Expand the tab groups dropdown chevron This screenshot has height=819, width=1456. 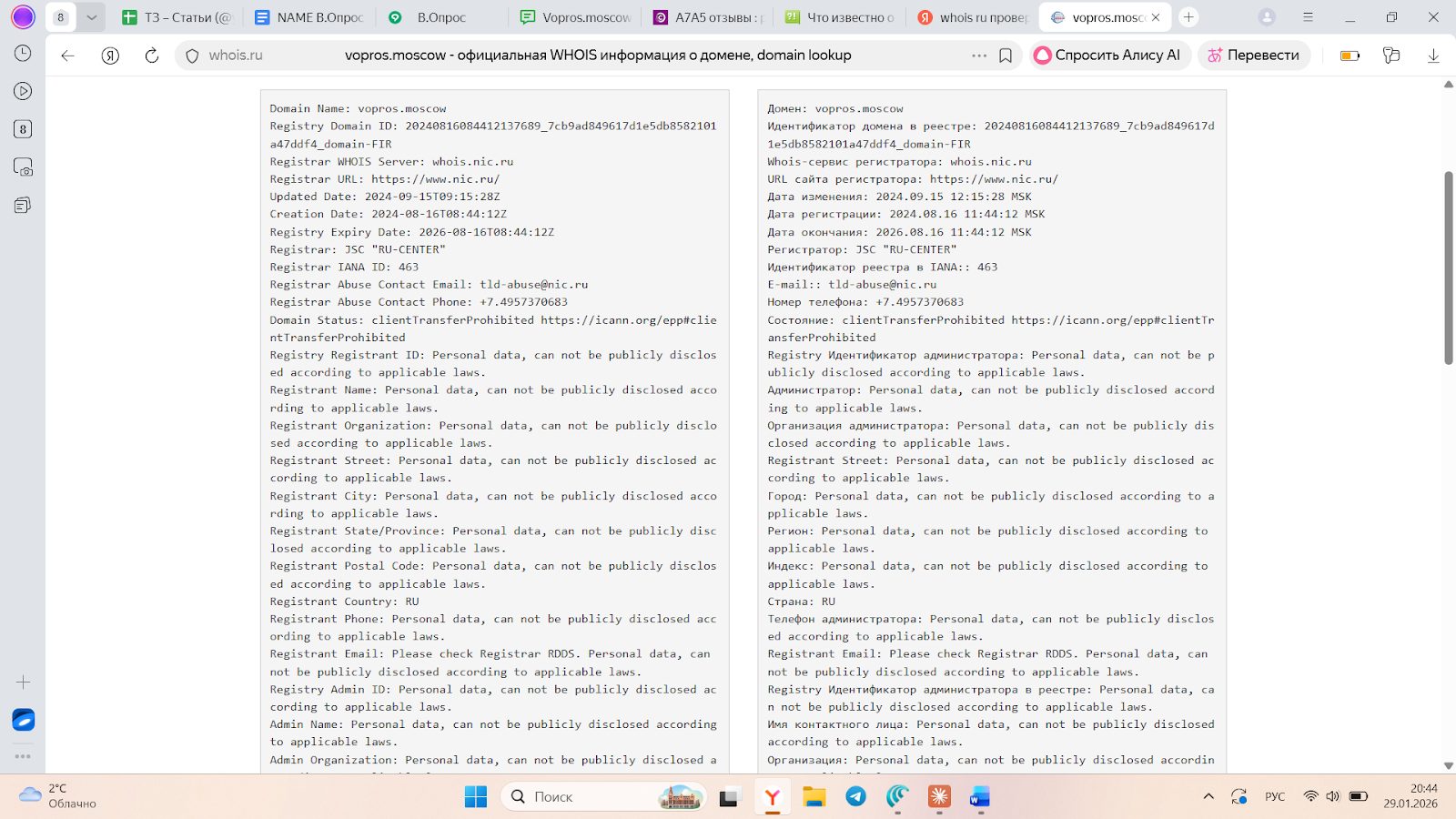click(91, 17)
